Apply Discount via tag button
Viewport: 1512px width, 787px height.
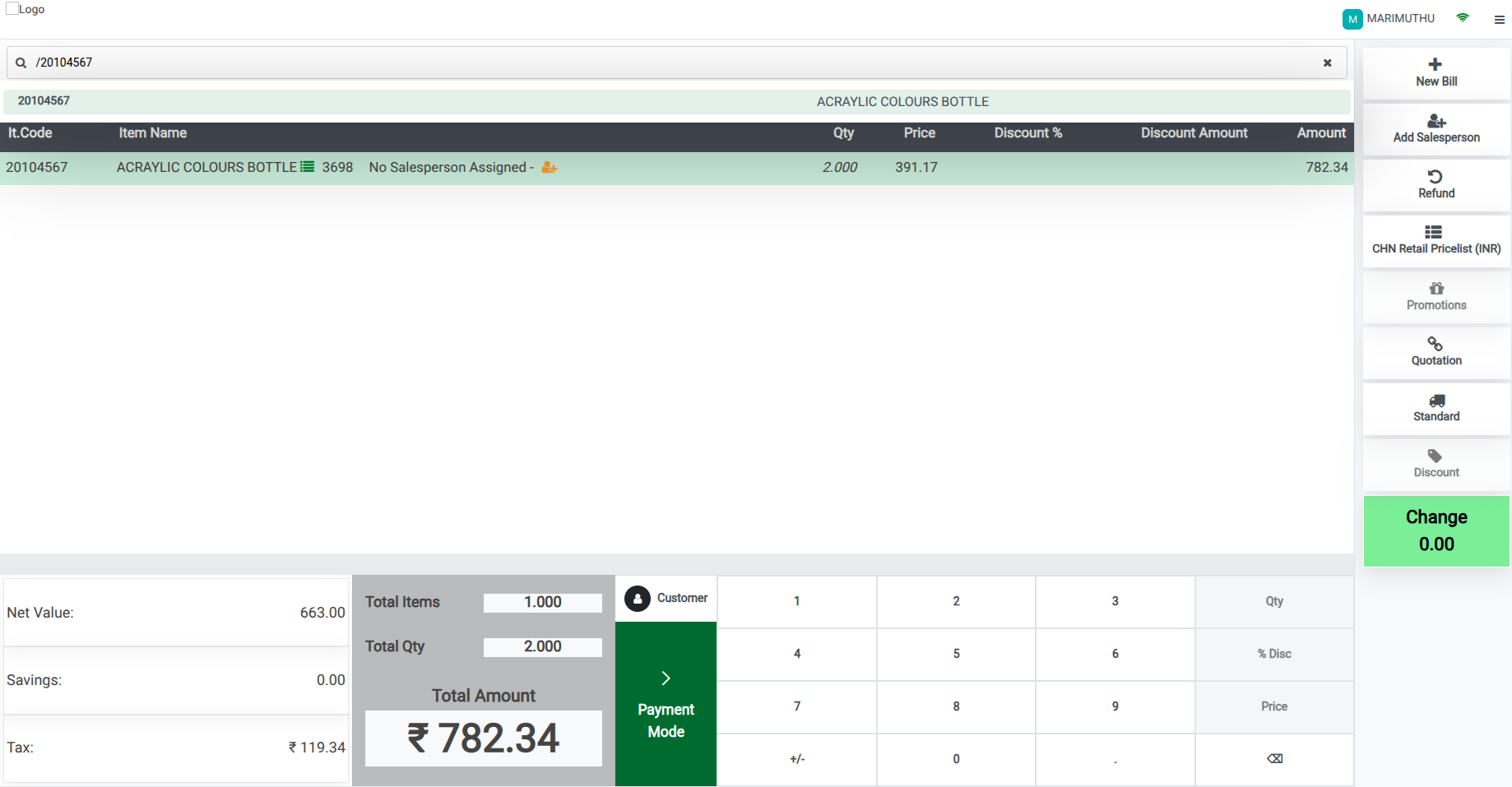point(1436,465)
